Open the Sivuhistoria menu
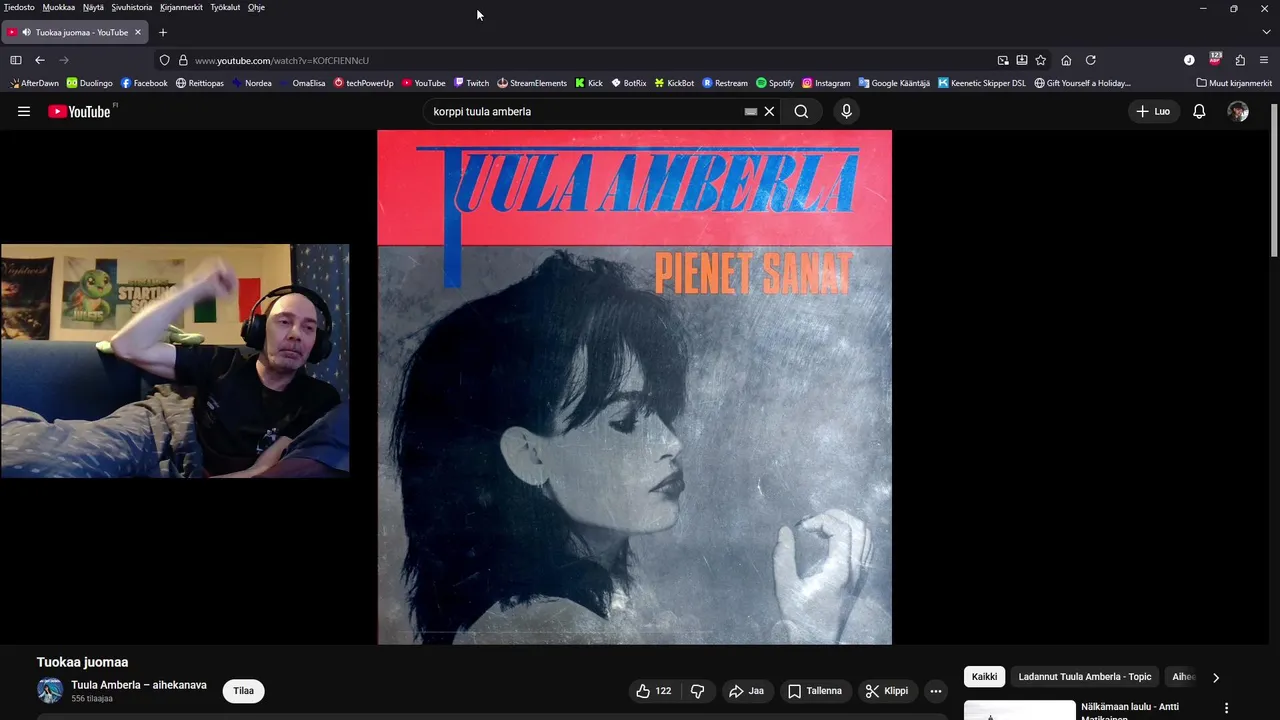Screen dimensions: 1280x720 coord(132,7)
